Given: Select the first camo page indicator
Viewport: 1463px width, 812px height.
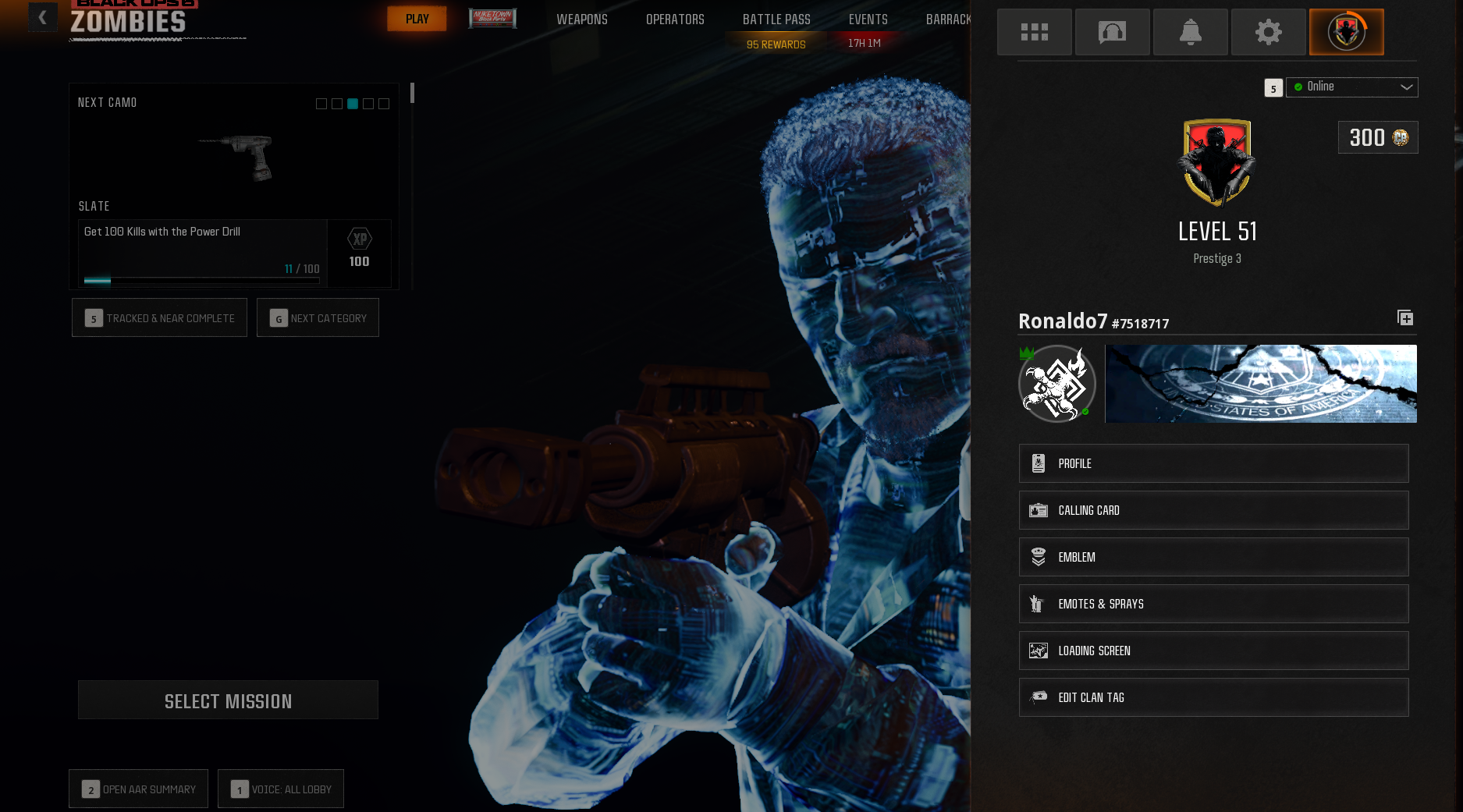Looking at the screenshot, I should click(321, 104).
